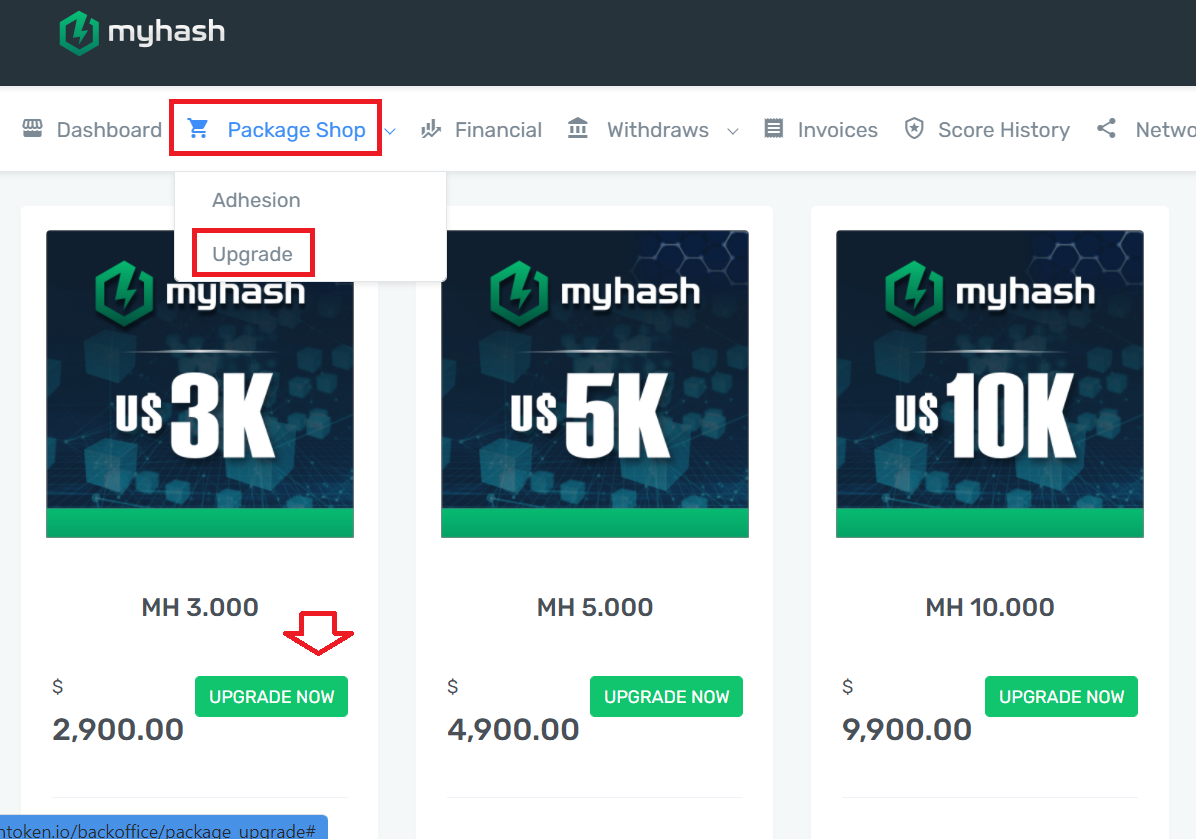View the Score History page
1196x839 pixels.
point(1004,130)
